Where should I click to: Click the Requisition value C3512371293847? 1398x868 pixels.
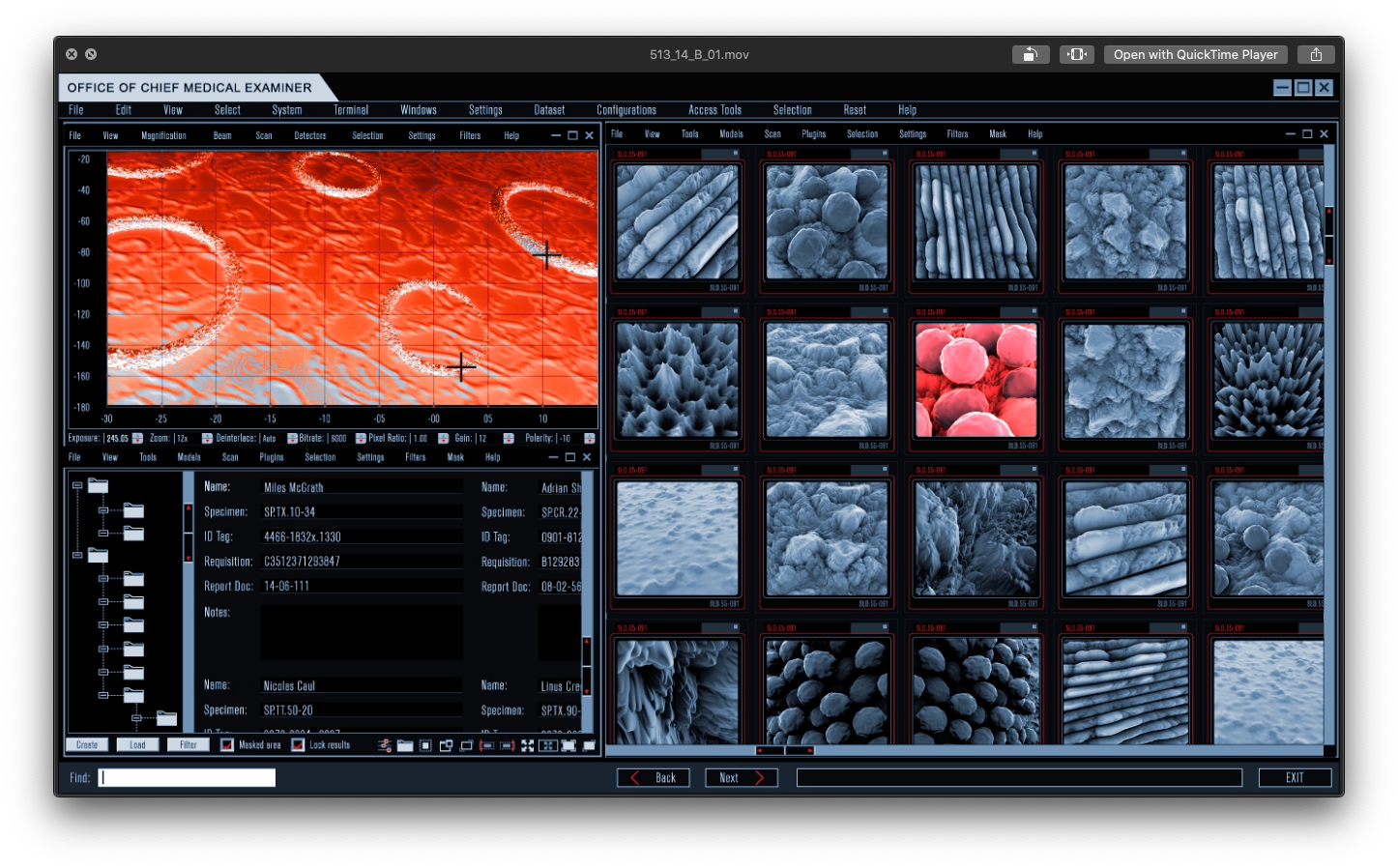click(x=362, y=562)
